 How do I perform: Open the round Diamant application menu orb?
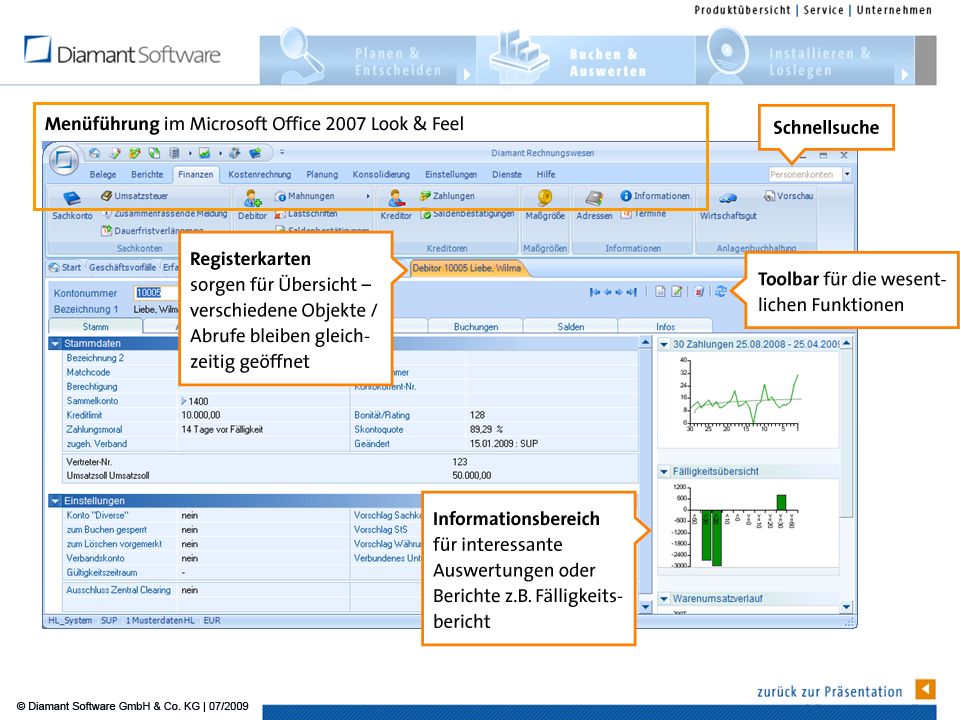[64, 160]
